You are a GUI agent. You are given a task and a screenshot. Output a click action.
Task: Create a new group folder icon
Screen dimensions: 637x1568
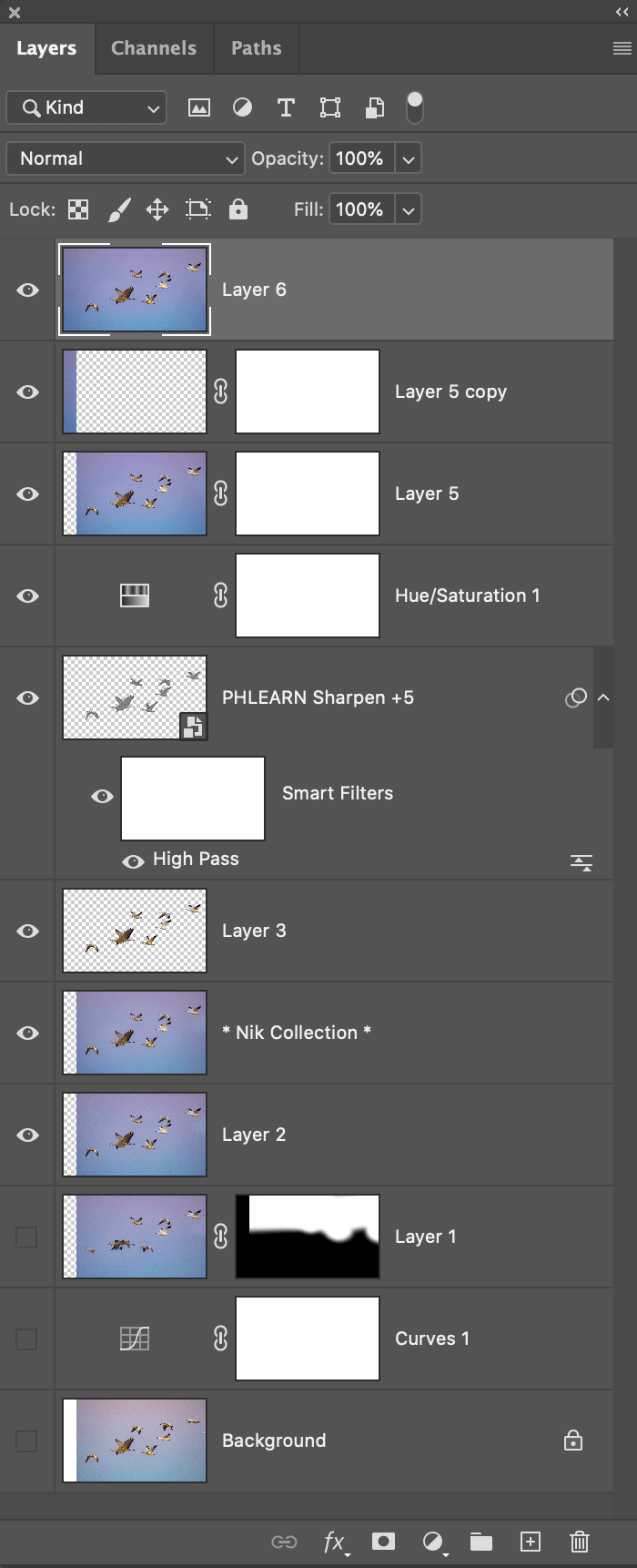pos(480,1541)
